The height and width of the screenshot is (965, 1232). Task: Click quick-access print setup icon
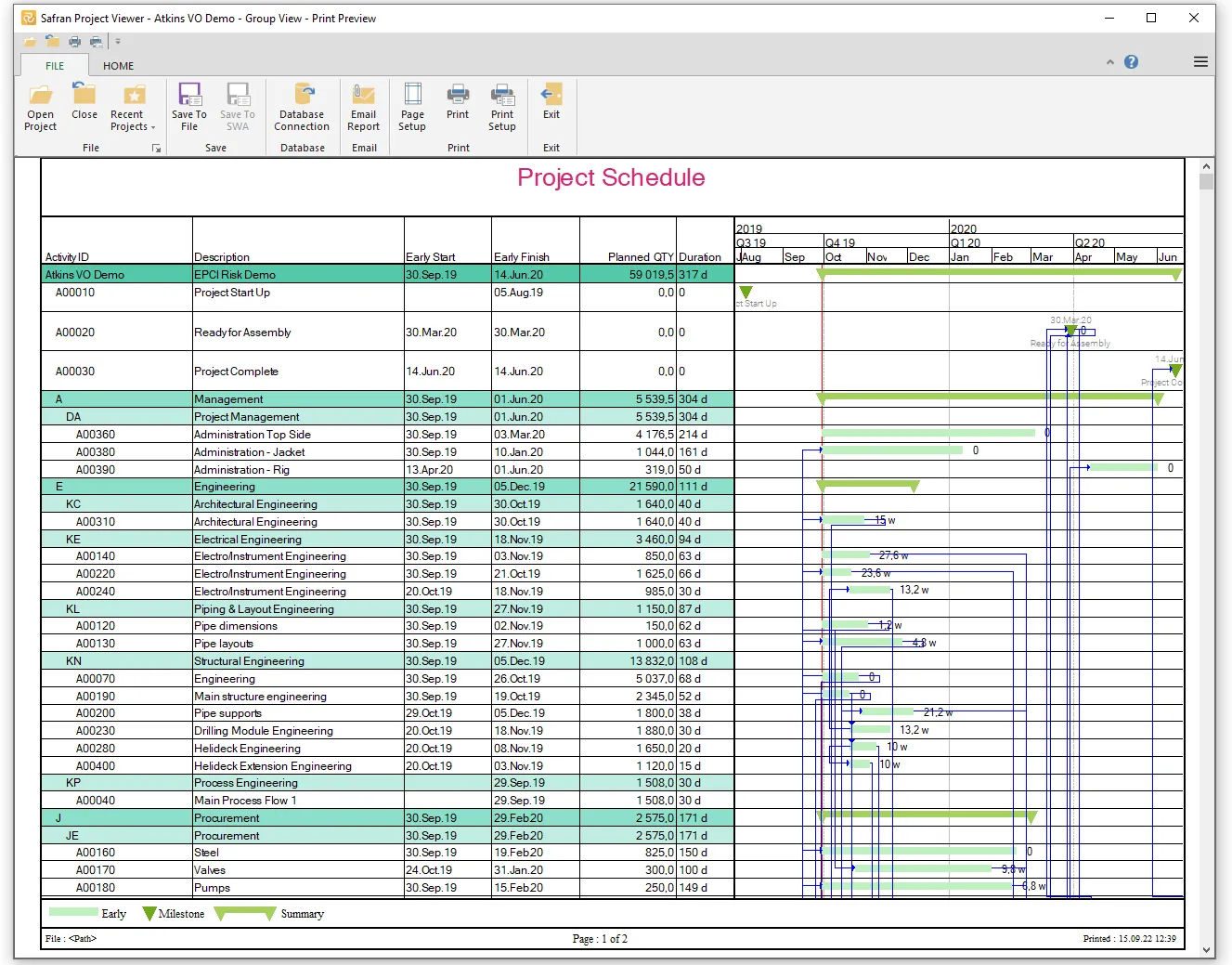pyautogui.click(x=96, y=41)
